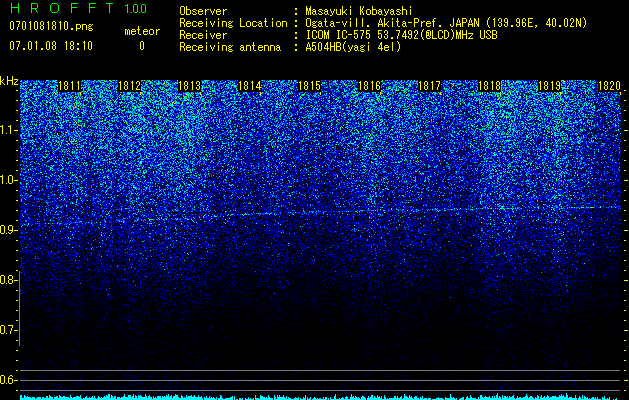This screenshot has height=400, width=629.
Task: Click the 1.1 frequency axis label
Action: tap(8, 130)
